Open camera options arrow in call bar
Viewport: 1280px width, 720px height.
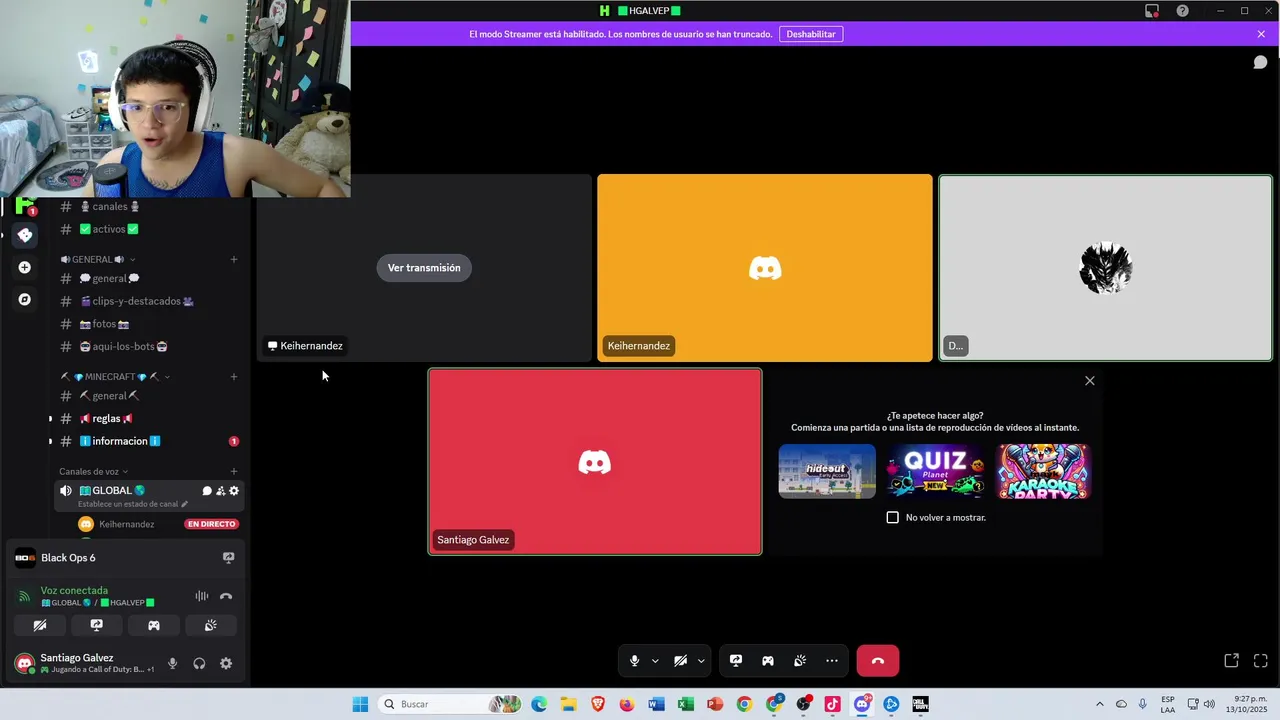click(701, 661)
